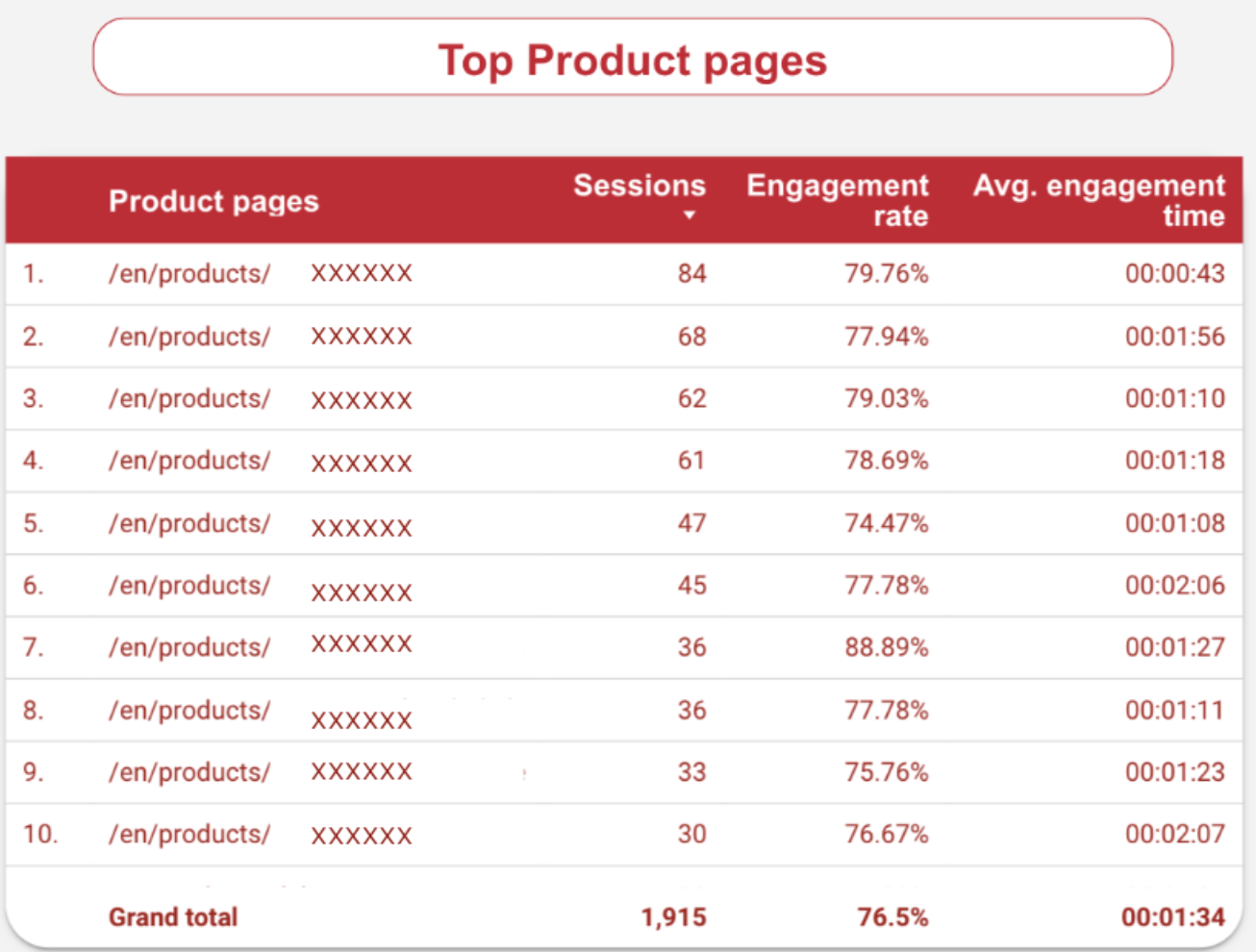The height and width of the screenshot is (952, 1256).
Task: Select the Top Product pages title
Action: click(x=632, y=60)
